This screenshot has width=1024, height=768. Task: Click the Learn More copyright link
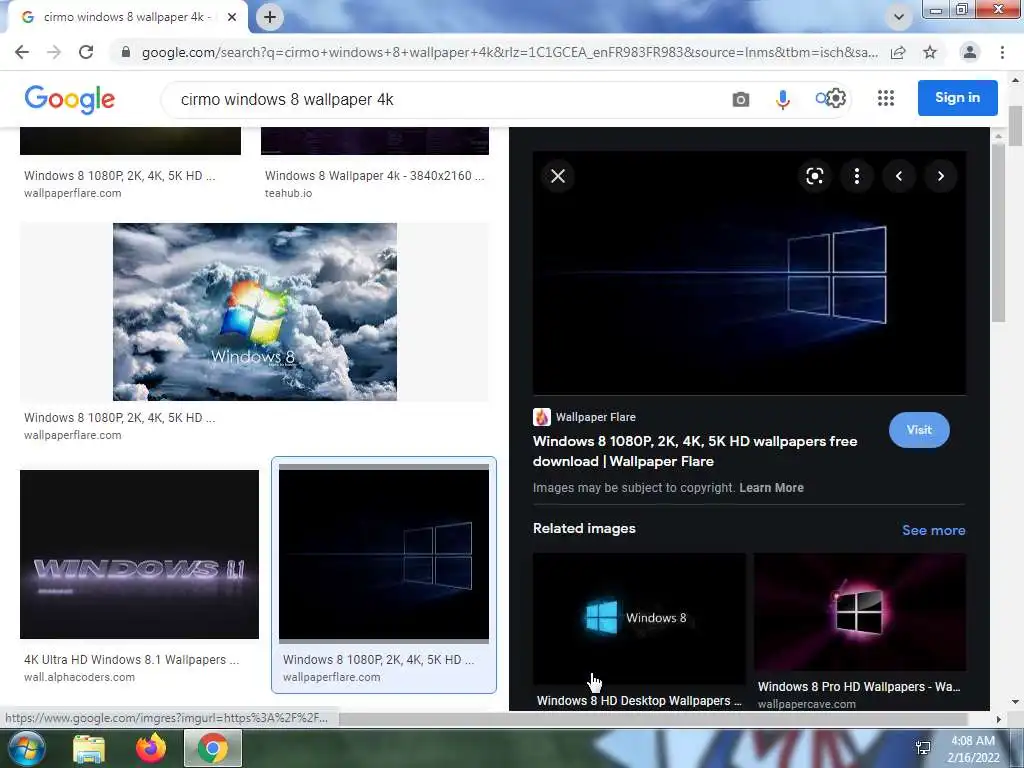[771, 488]
